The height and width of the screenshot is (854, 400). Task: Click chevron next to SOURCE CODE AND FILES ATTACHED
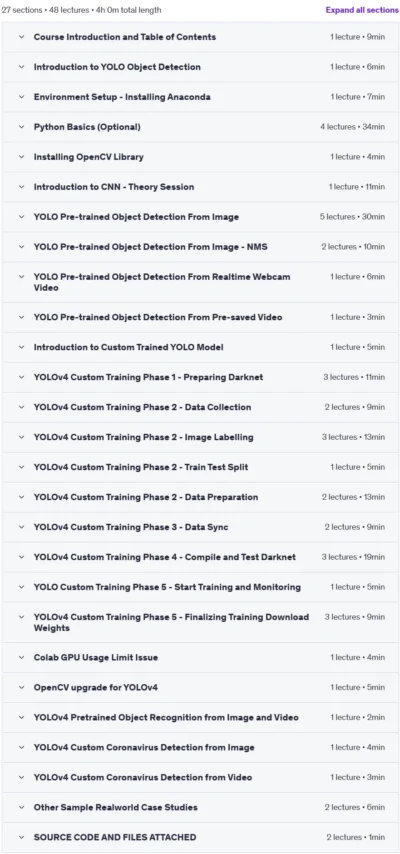tap(21, 837)
